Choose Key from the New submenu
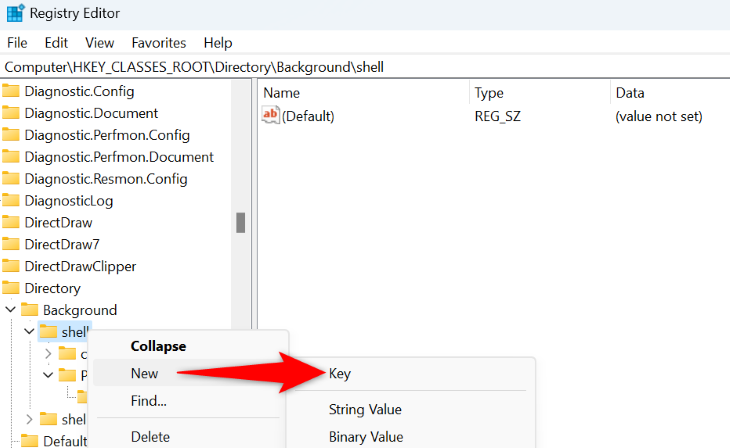 point(340,373)
